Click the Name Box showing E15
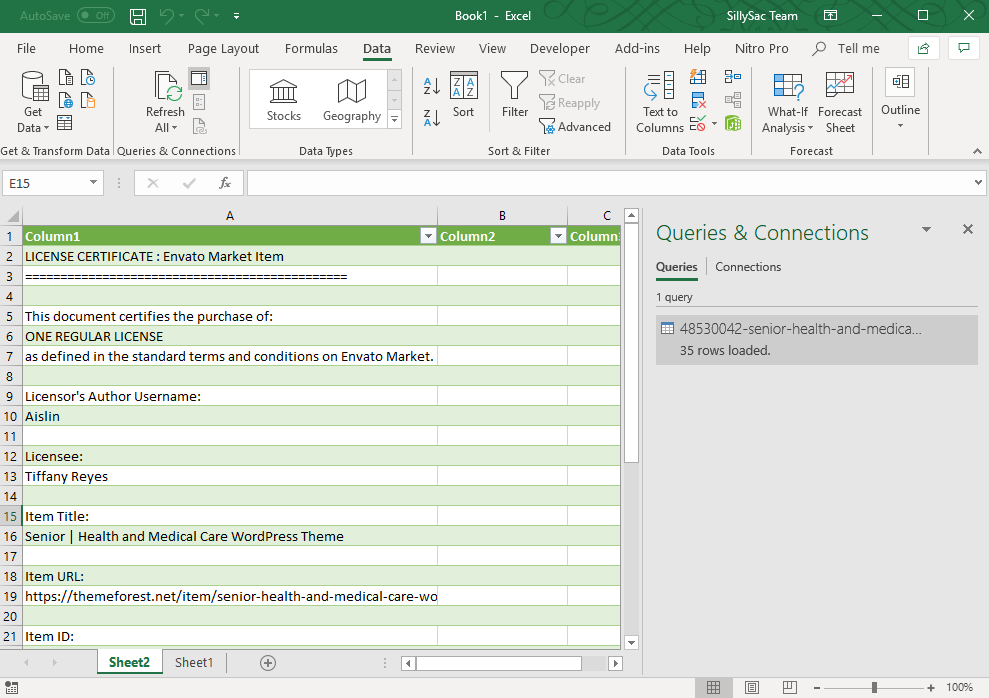This screenshot has height=698, width=989. tap(45, 183)
